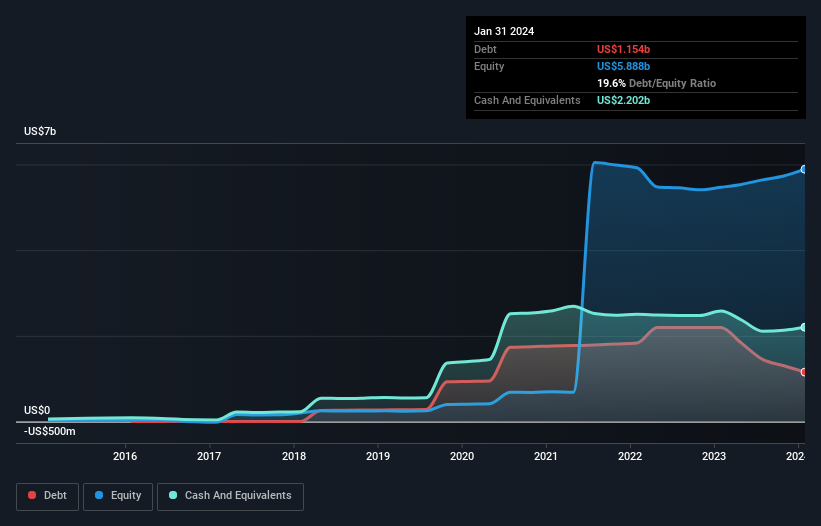Select the 2018 x-axis label

point(294,456)
